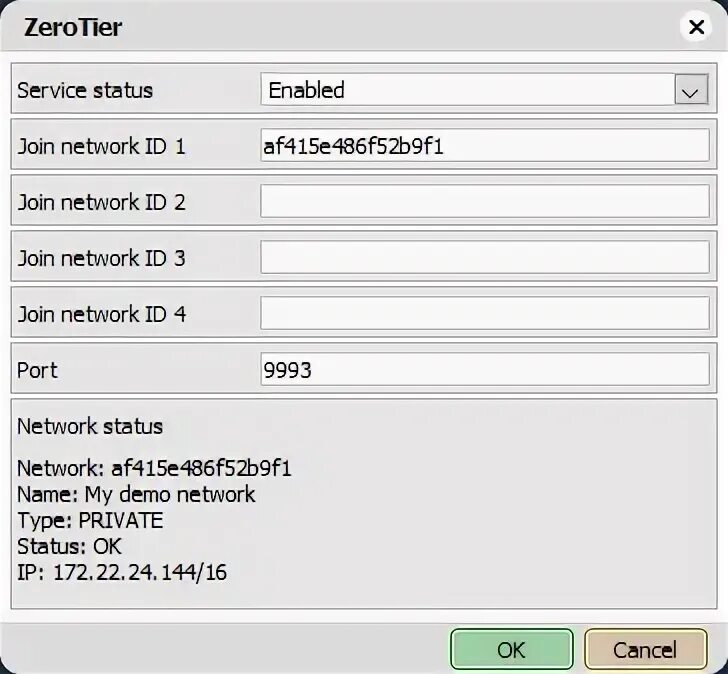Close the ZeroTier dialog with the X icon
This screenshot has width=728, height=674.
tap(696, 27)
